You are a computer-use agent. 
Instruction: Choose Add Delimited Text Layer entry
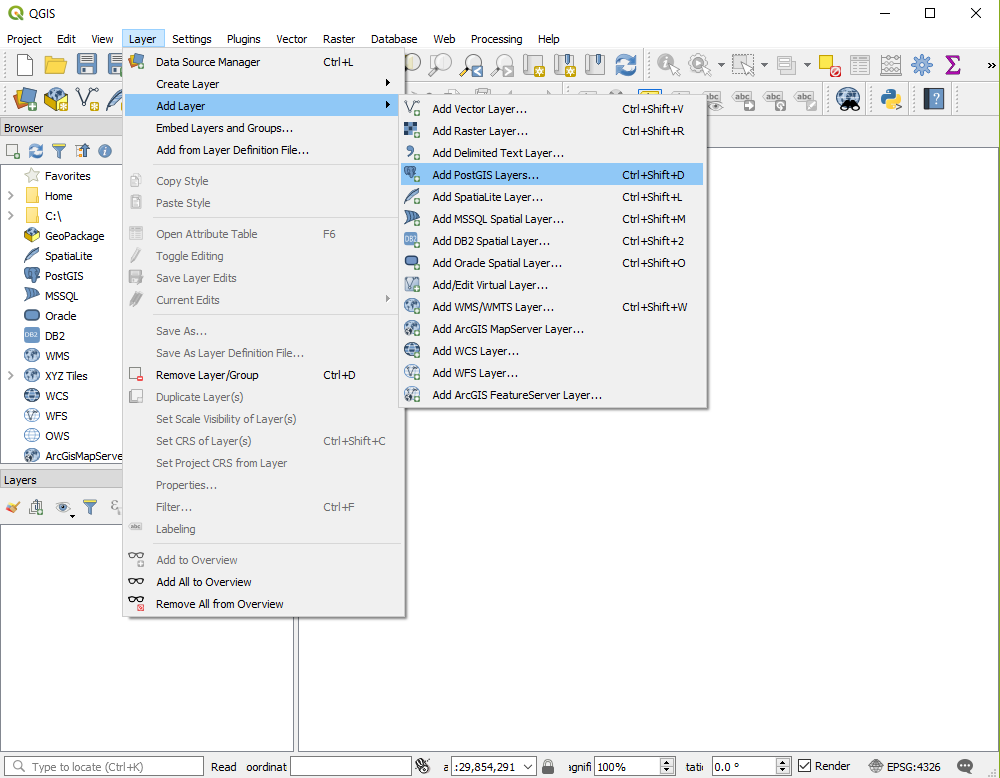[x=552, y=153]
